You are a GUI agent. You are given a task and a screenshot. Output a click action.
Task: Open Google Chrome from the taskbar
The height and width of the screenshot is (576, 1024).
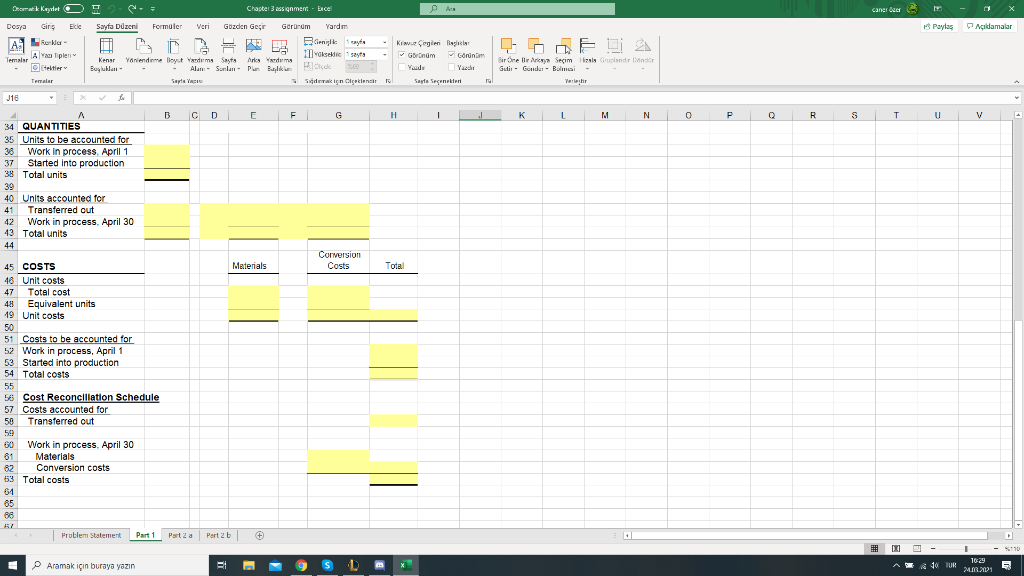pos(301,565)
